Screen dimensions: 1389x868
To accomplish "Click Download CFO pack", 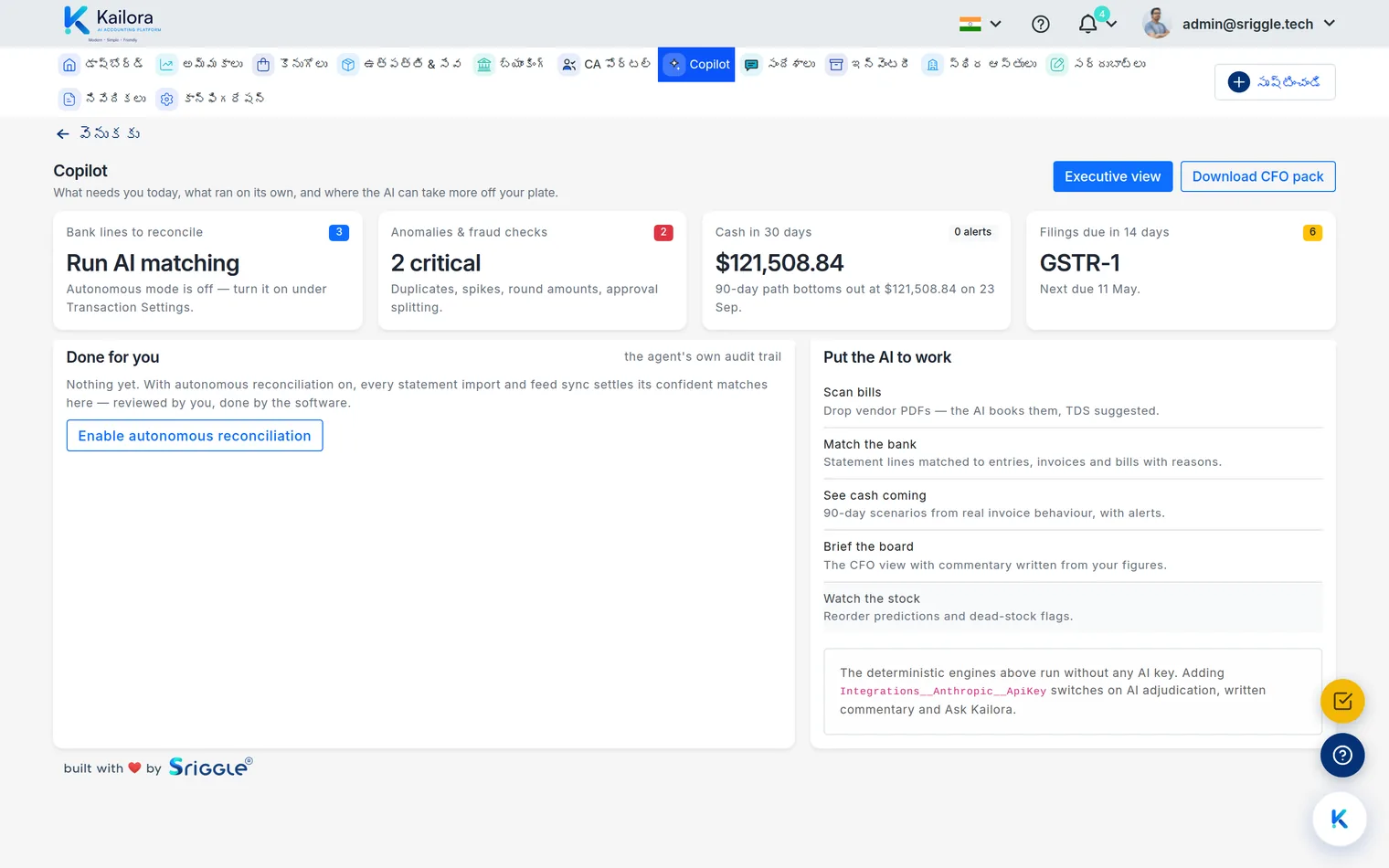I will 1257,176.
